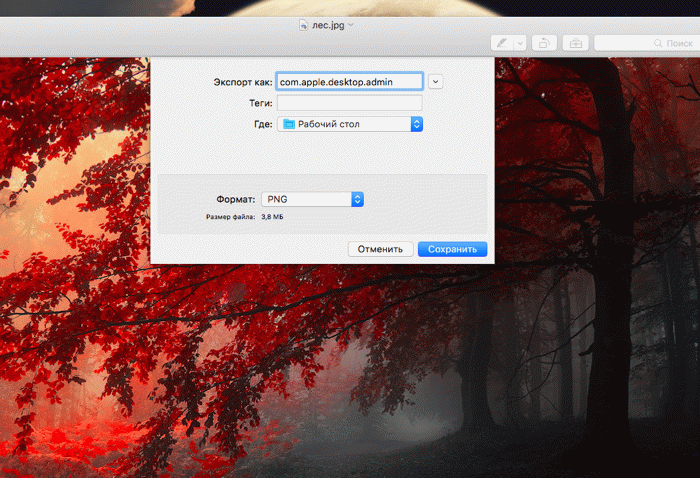Image resolution: width=700 pixels, height=478 pixels.
Task: Click the blue folder icon beside Рабочий стол
Action: point(289,124)
